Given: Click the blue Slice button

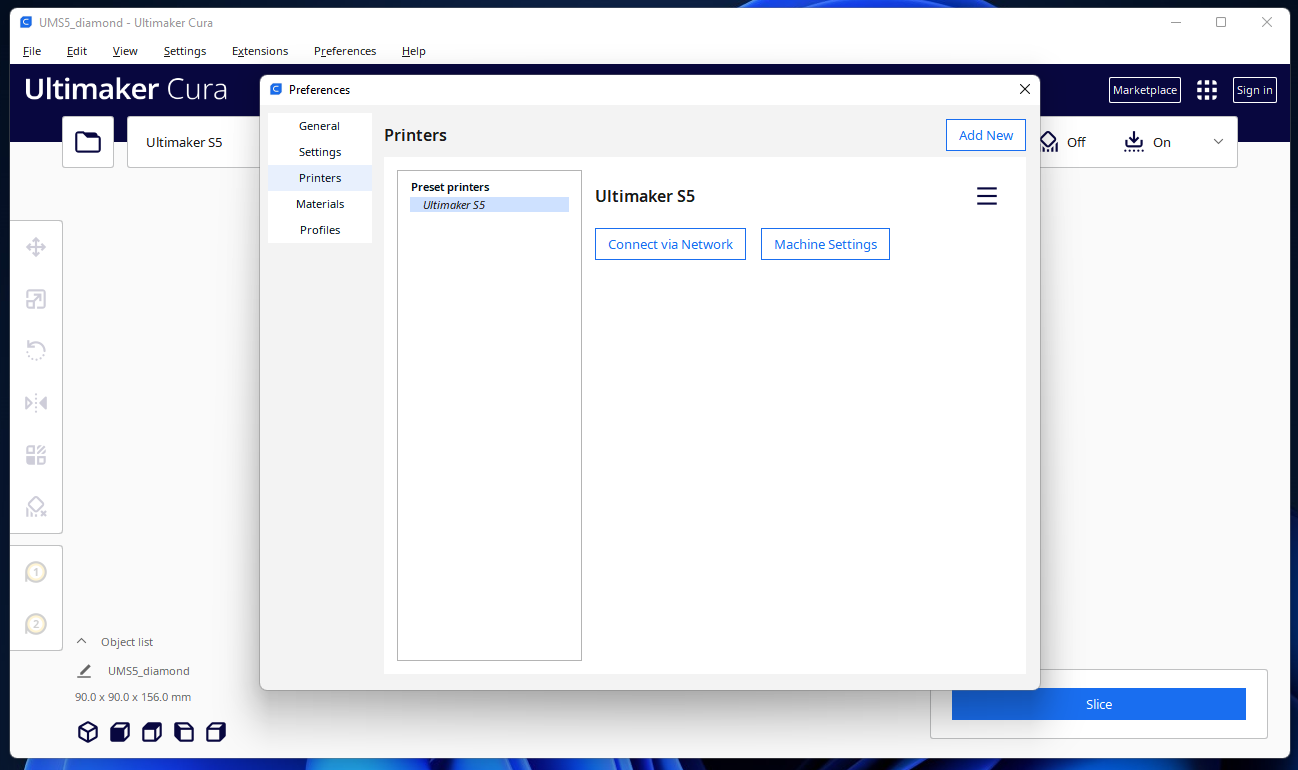Looking at the screenshot, I should click(x=1099, y=704).
